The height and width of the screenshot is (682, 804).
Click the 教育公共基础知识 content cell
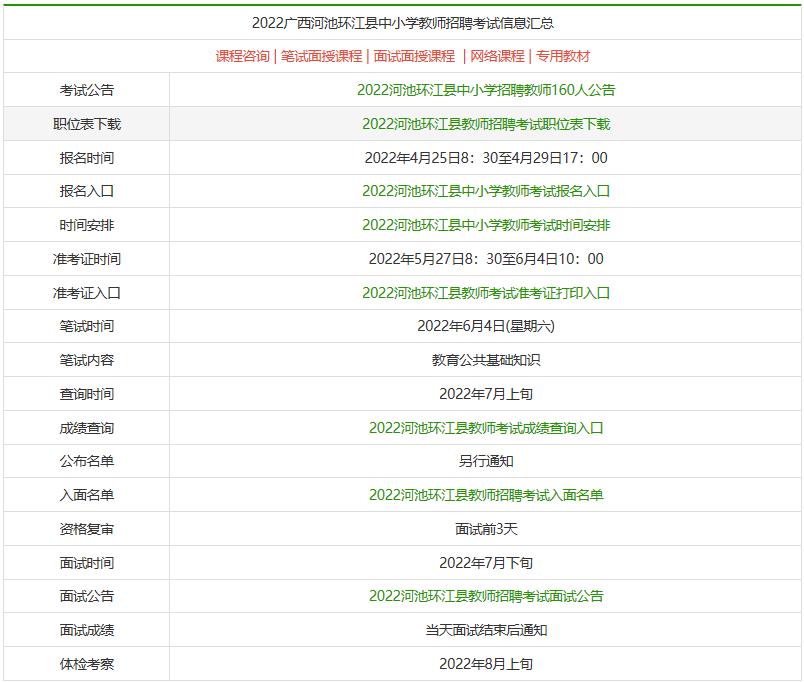pyautogui.click(x=487, y=360)
